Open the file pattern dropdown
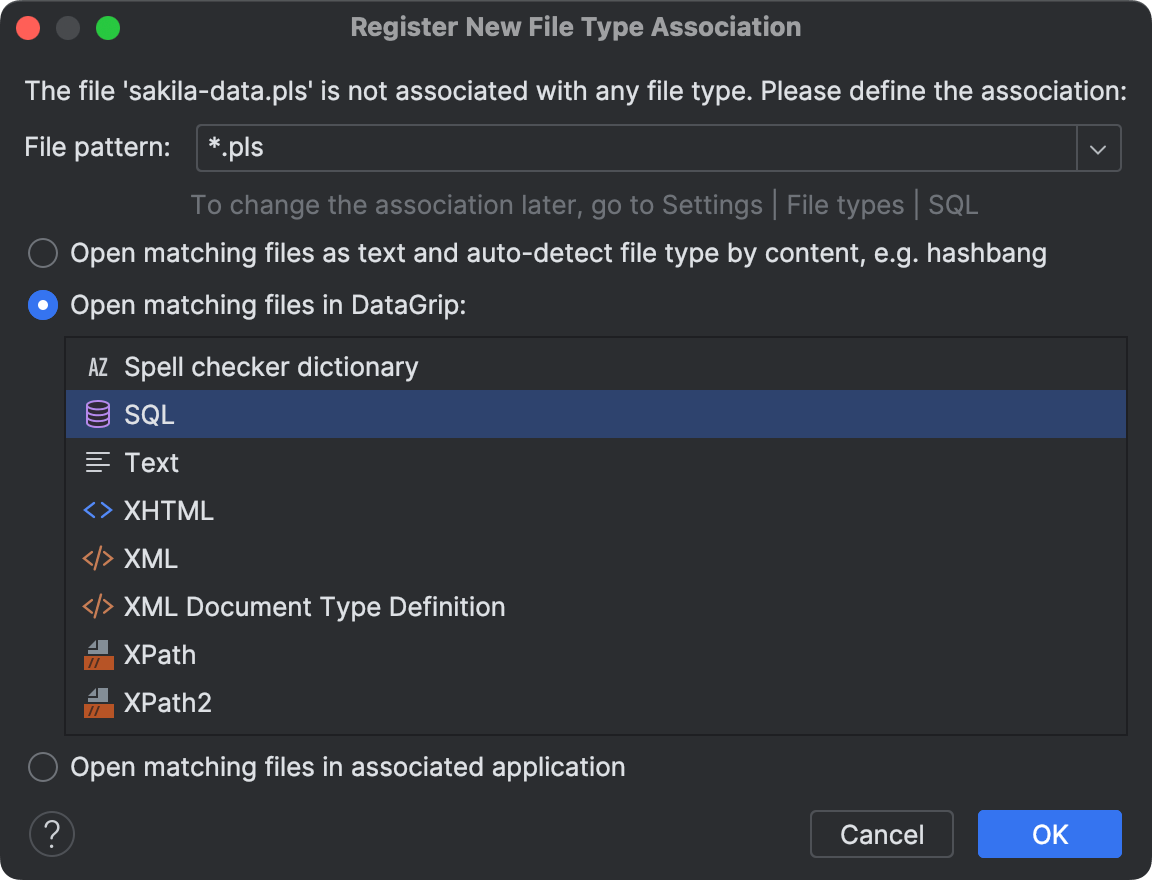Image resolution: width=1152 pixels, height=880 pixels. tap(1098, 147)
